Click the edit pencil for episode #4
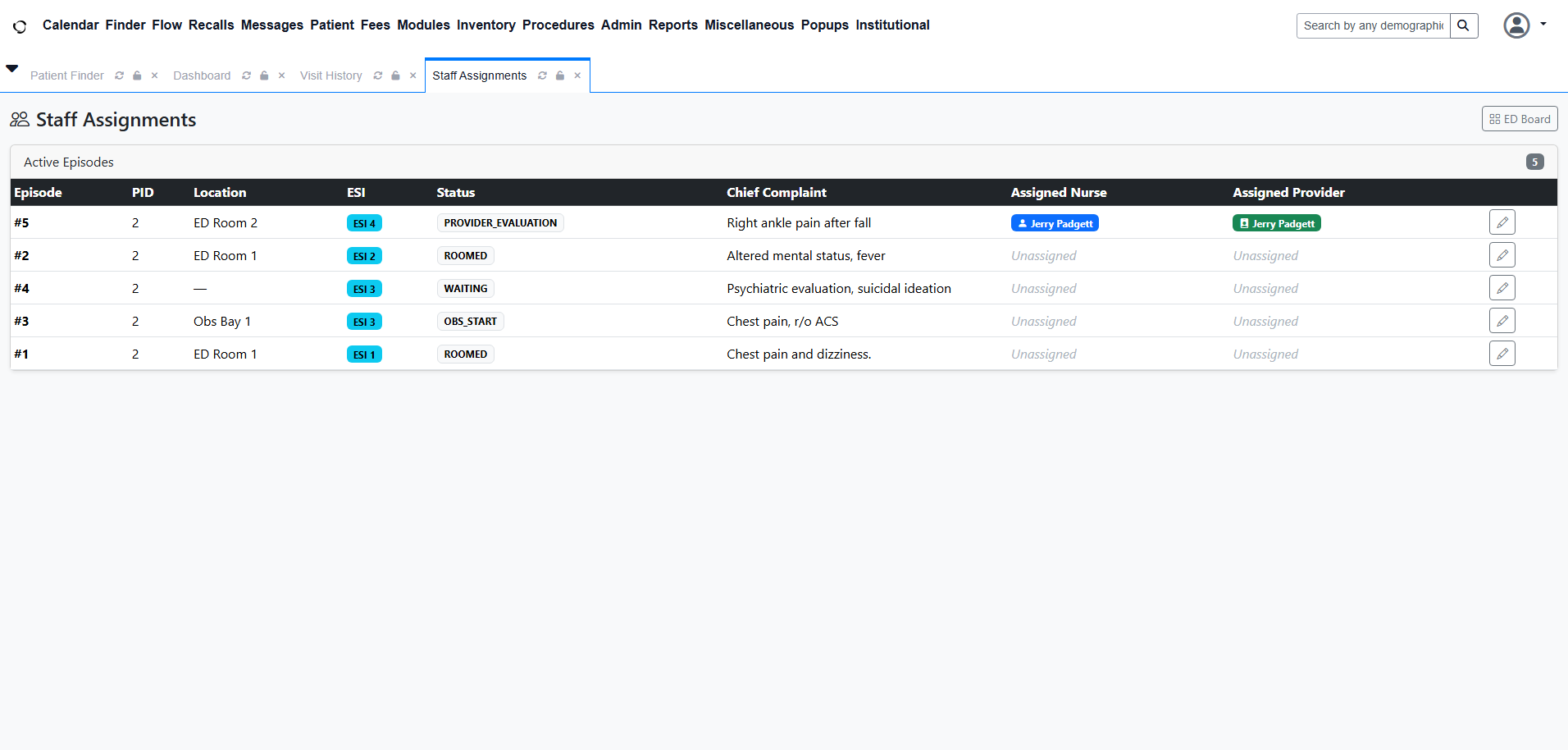The image size is (1568, 750). click(x=1502, y=288)
